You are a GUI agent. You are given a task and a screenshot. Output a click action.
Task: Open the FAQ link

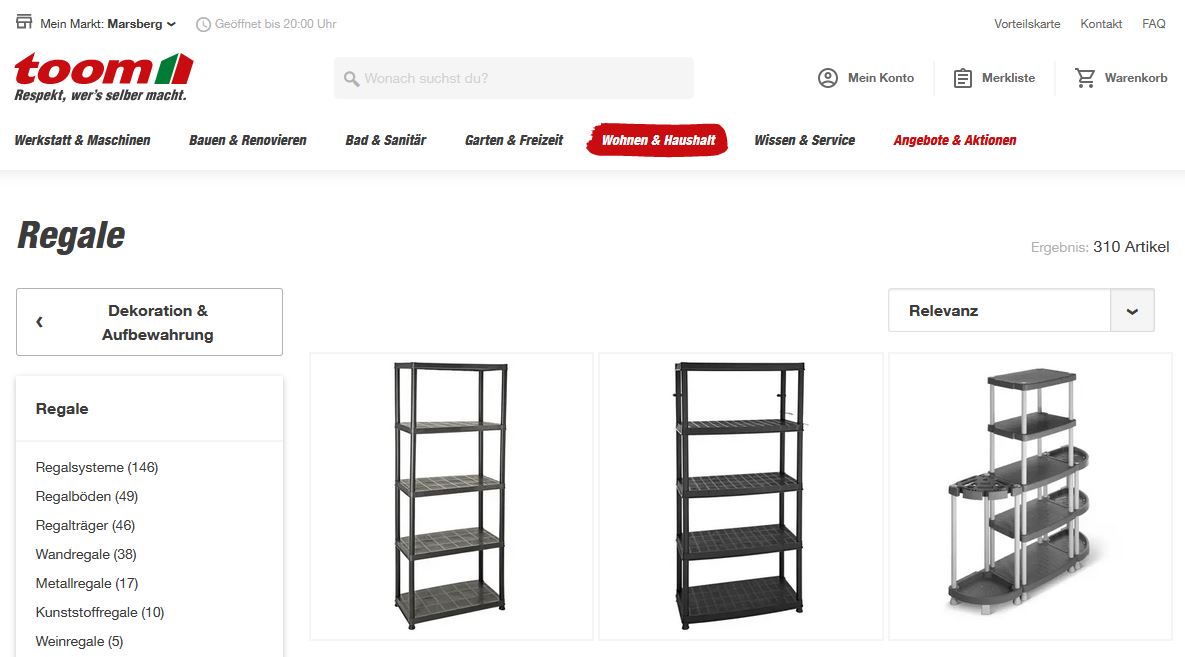[x=1153, y=24]
